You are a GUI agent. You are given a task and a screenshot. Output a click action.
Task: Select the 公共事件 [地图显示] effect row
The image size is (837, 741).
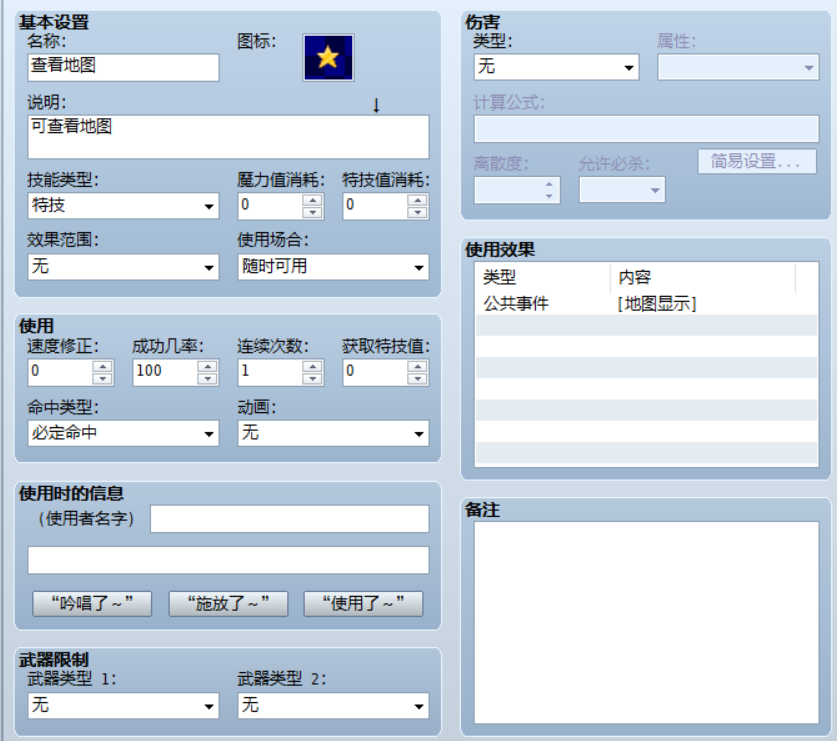click(646, 304)
